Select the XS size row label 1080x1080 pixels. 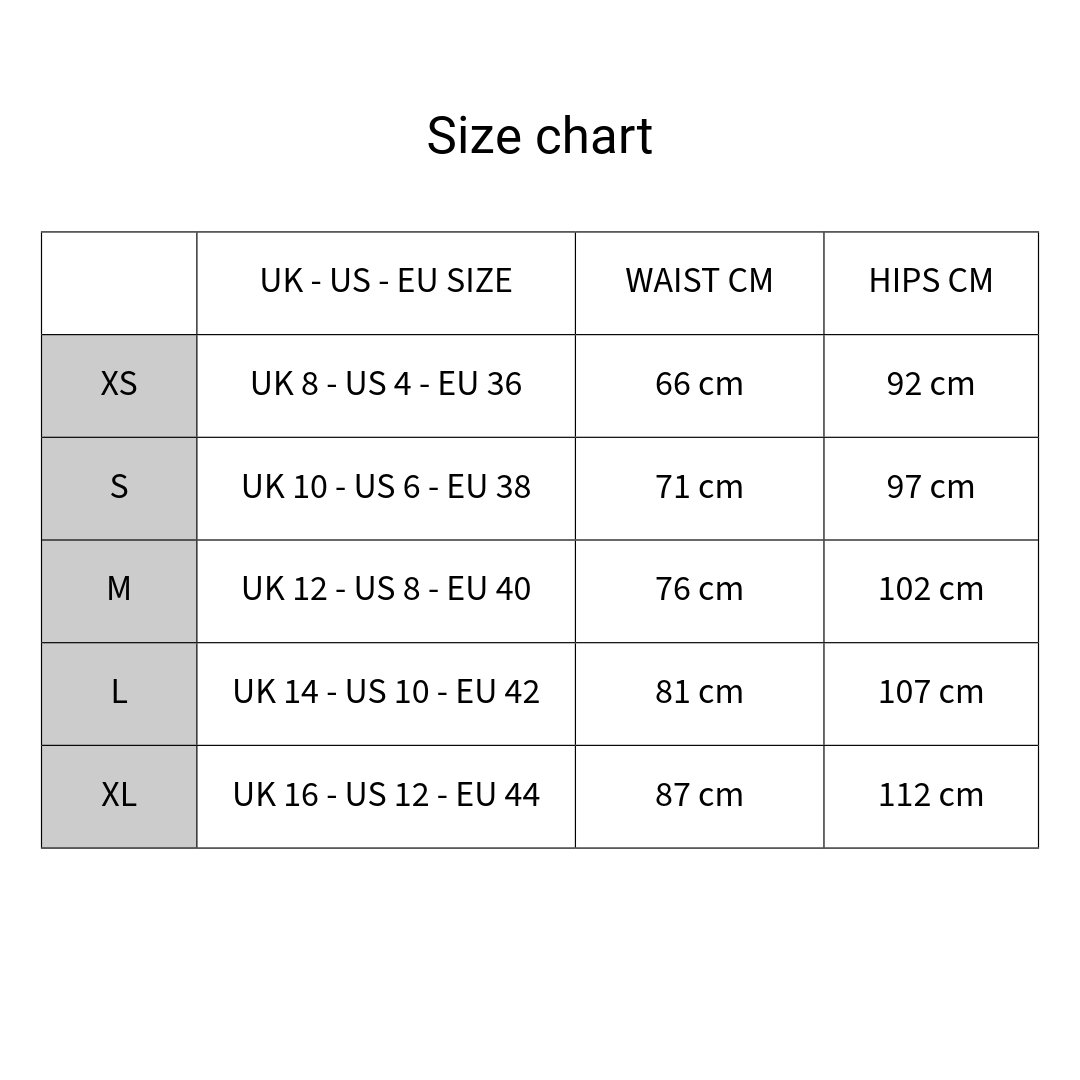[119, 384]
